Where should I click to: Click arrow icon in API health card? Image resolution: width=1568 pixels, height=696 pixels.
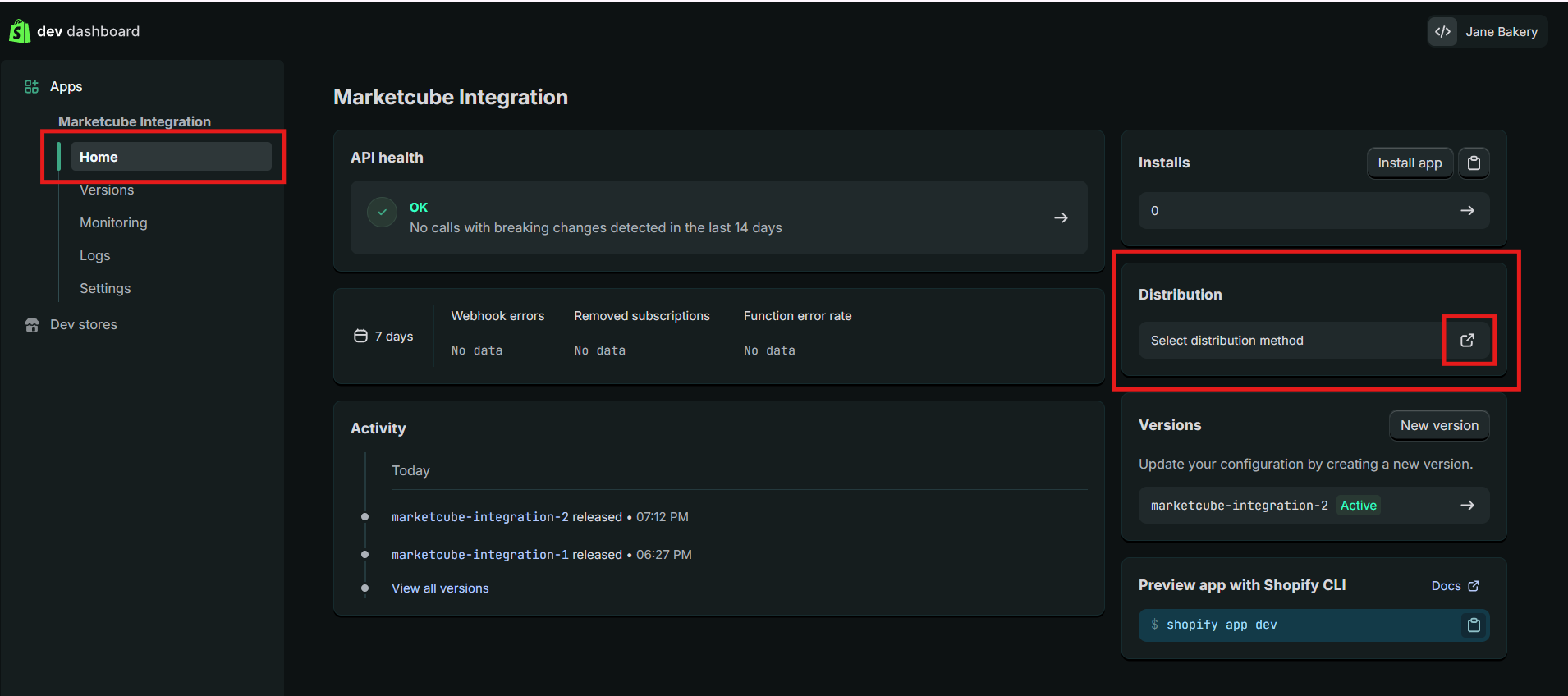point(1061,217)
